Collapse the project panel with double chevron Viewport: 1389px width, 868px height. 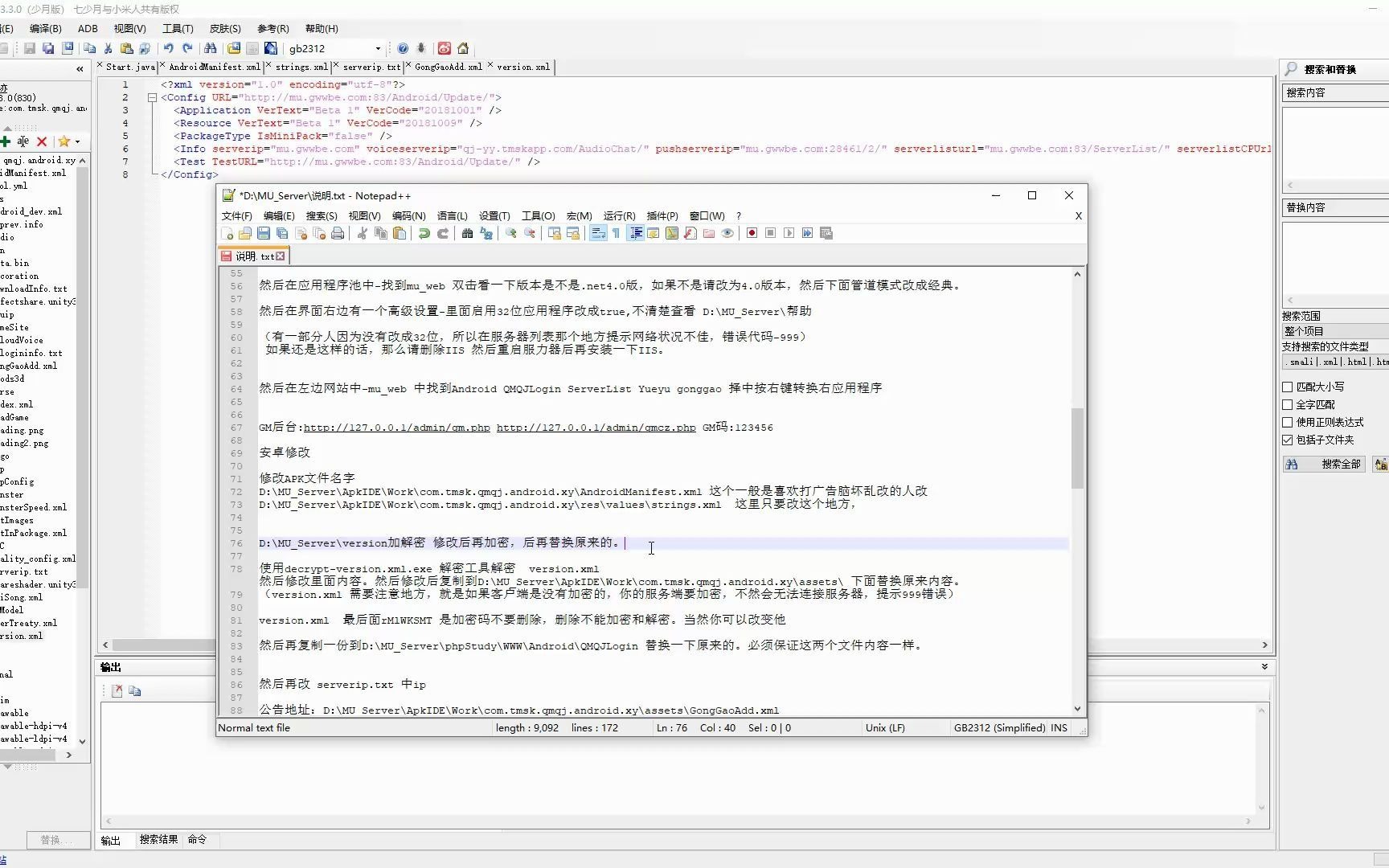[x=80, y=69]
